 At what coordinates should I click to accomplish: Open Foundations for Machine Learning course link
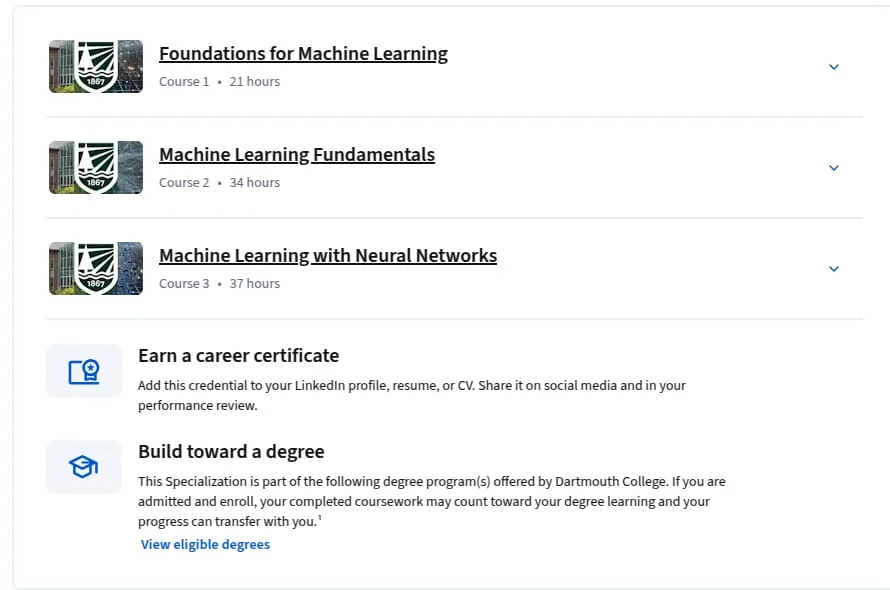pyautogui.click(x=303, y=53)
